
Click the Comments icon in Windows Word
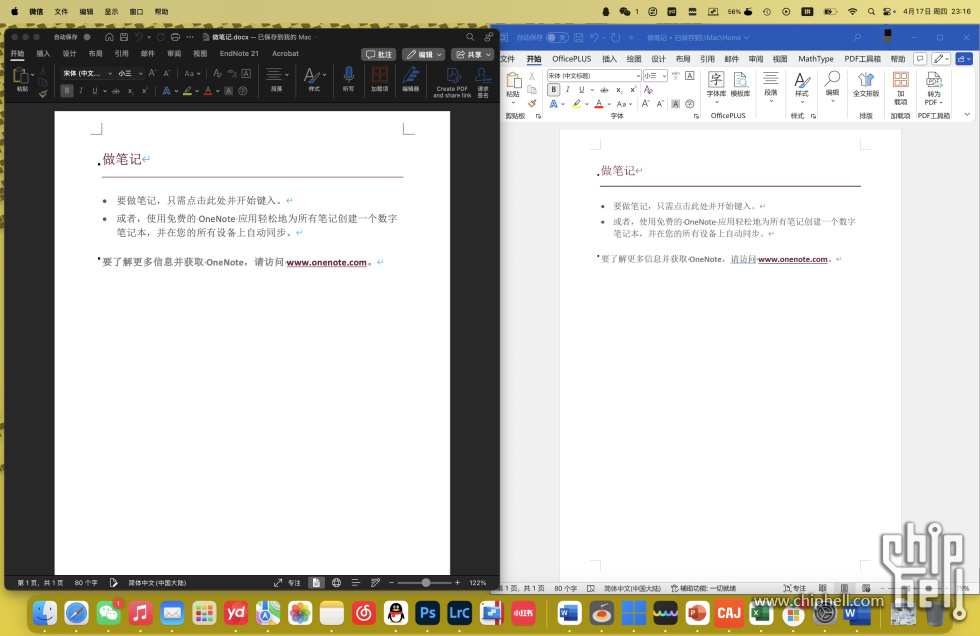tap(920, 59)
